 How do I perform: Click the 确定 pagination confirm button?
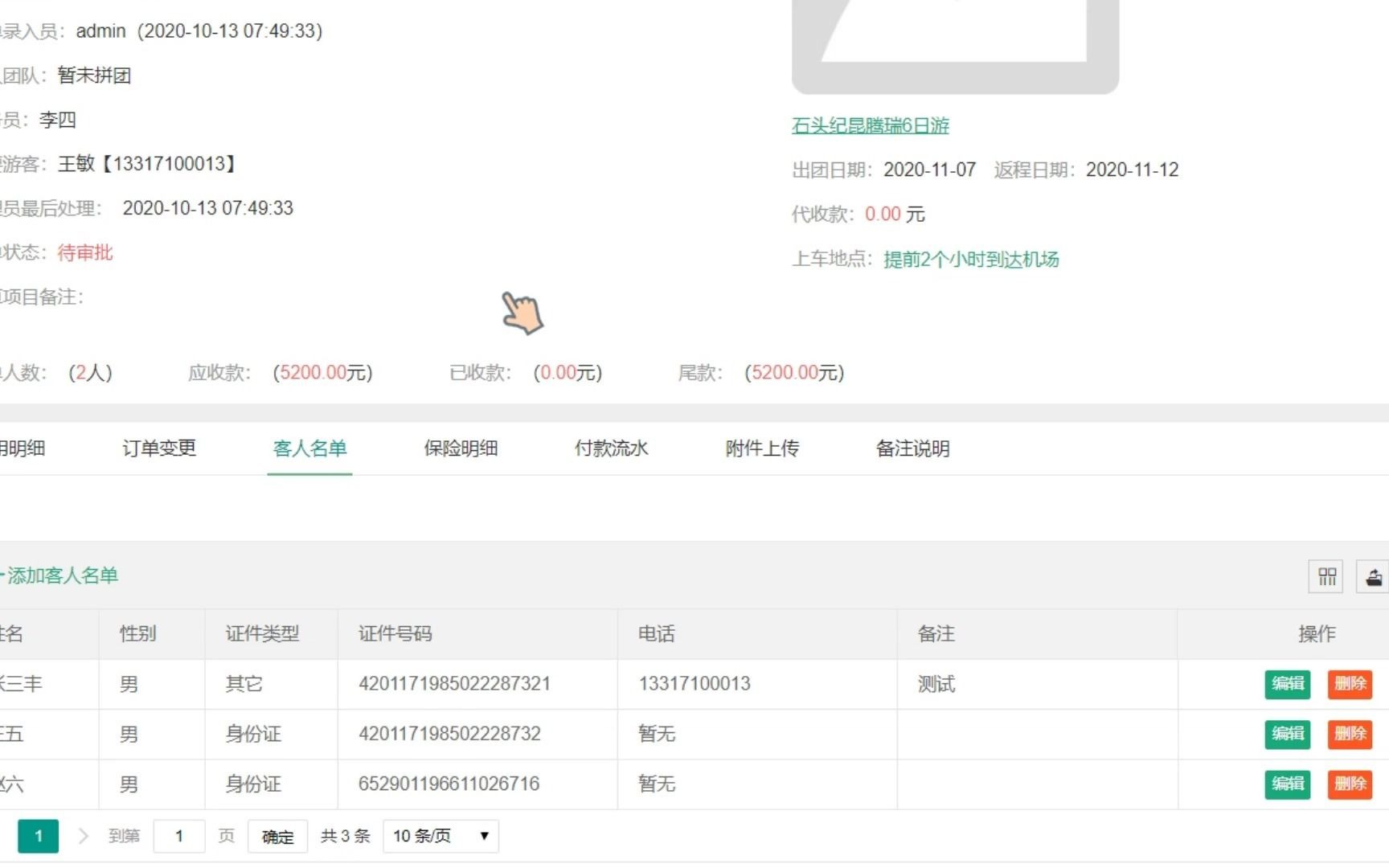coord(277,836)
